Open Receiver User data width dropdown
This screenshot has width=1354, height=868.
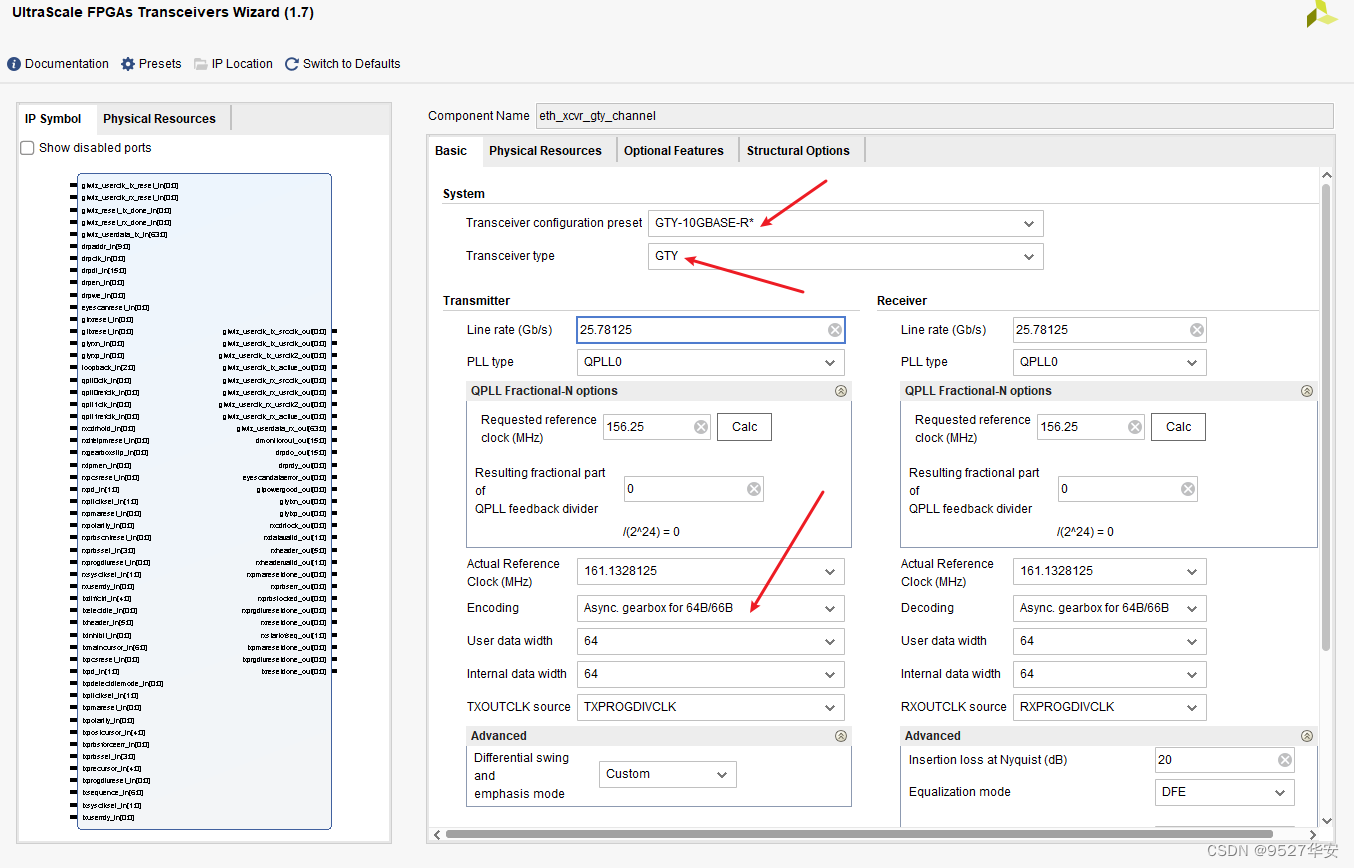(1110, 641)
